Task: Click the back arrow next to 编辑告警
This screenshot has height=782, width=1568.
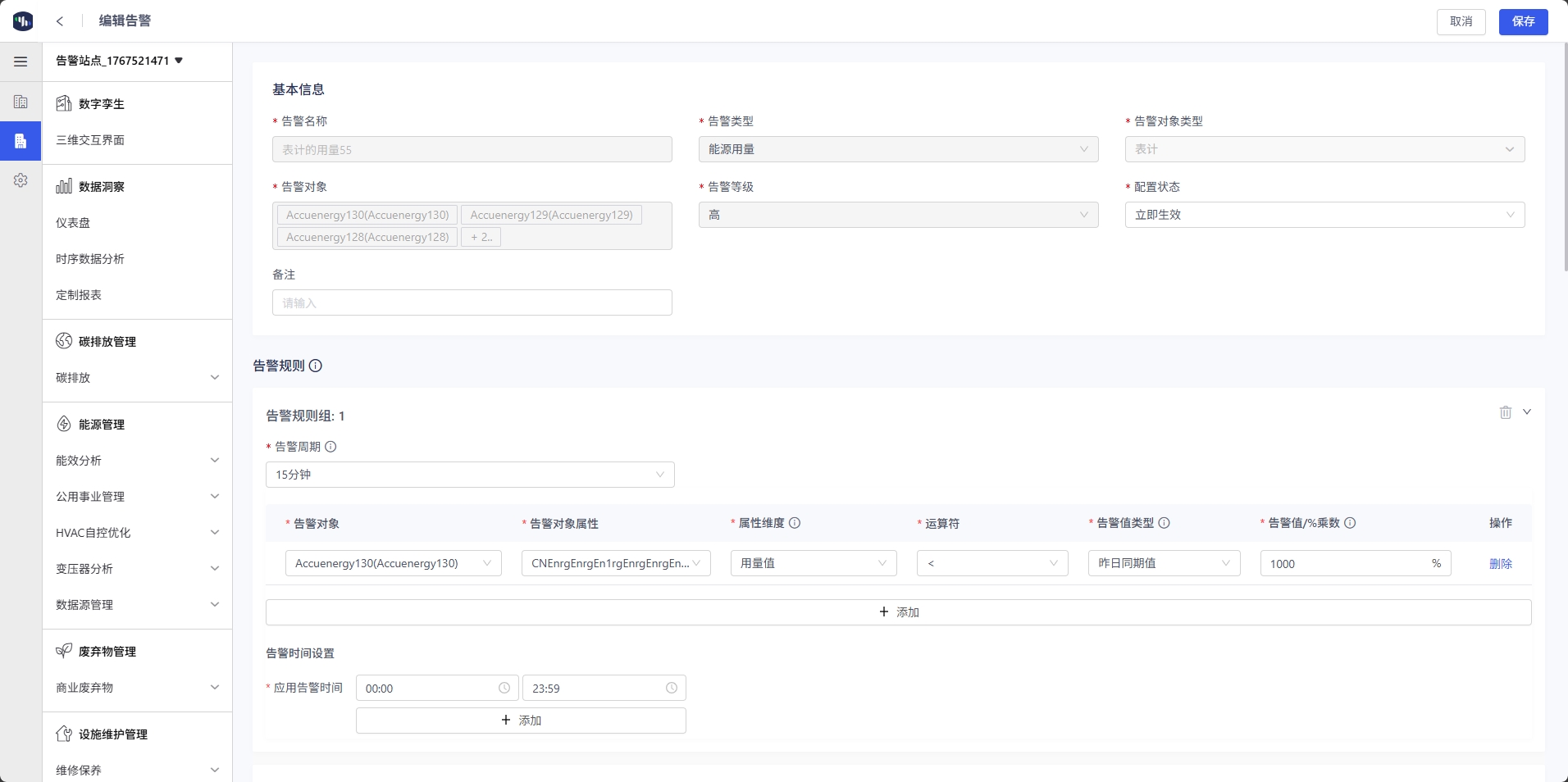Action: (60, 21)
